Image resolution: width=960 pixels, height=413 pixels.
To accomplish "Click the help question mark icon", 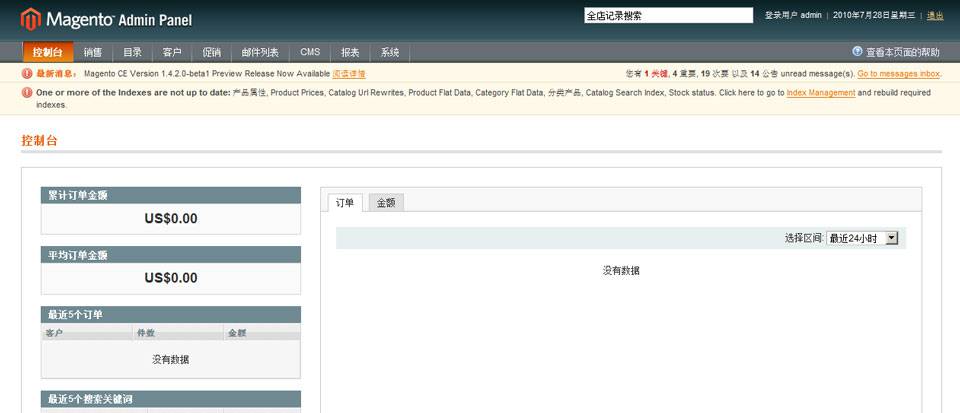I will [857, 51].
